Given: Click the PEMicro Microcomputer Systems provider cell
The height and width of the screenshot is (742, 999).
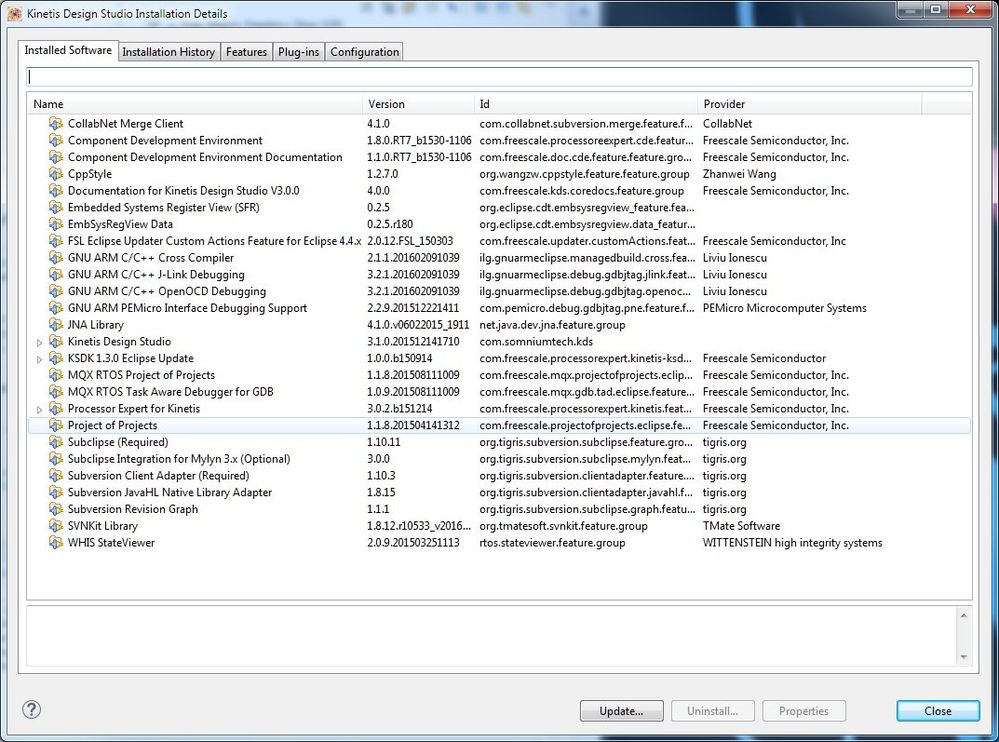Looking at the screenshot, I should [x=784, y=308].
